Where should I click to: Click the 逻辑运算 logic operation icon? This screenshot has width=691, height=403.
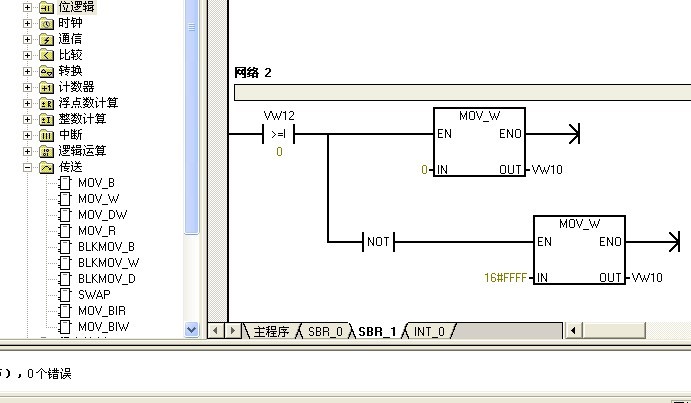(46, 151)
